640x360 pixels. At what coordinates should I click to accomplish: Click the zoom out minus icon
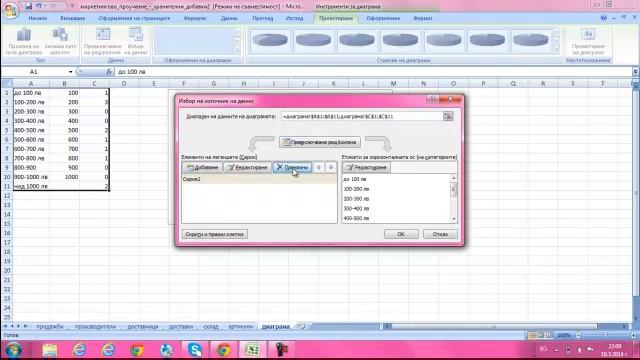point(578,335)
